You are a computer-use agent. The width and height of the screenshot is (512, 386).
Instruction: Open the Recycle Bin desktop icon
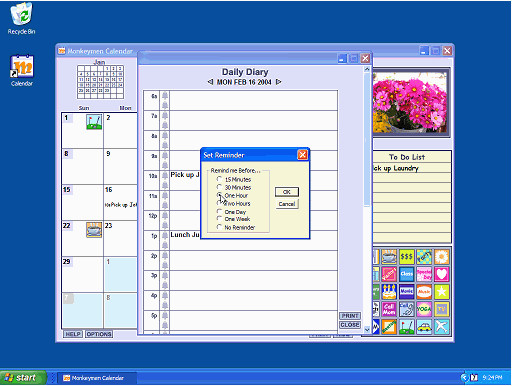pyautogui.click(x=21, y=18)
